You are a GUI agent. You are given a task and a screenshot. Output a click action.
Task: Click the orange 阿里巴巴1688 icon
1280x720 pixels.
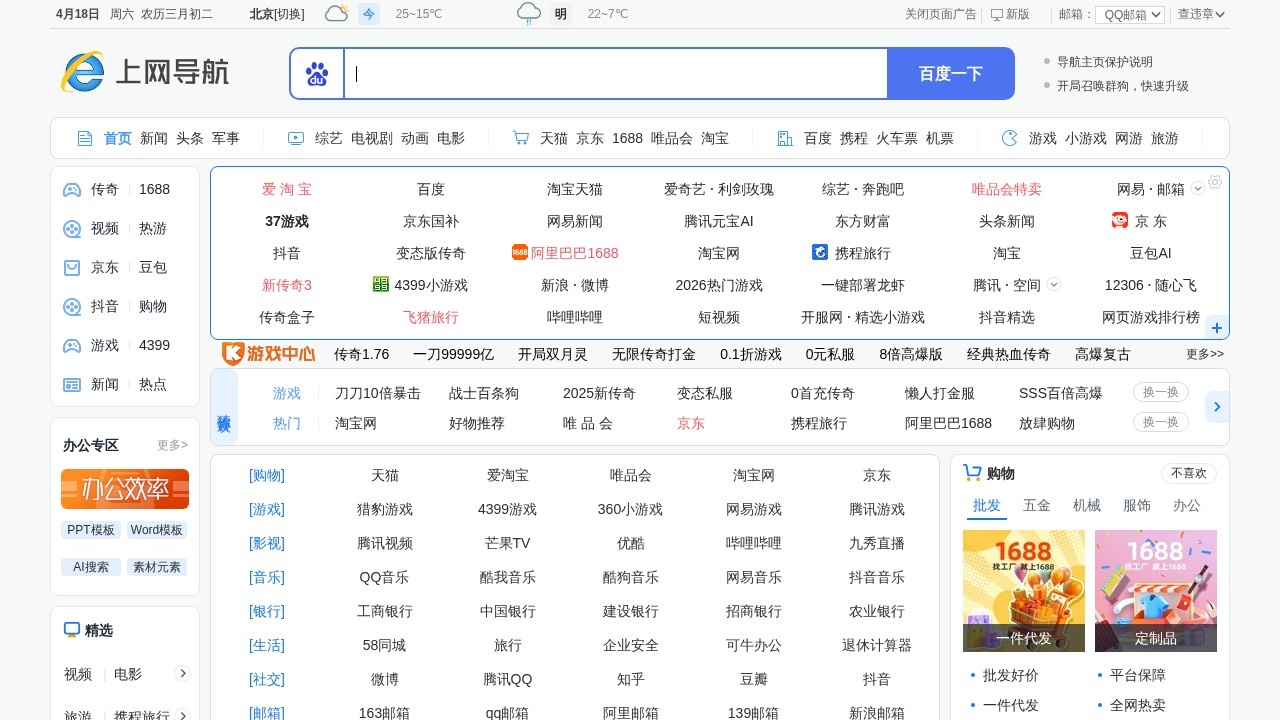519,252
